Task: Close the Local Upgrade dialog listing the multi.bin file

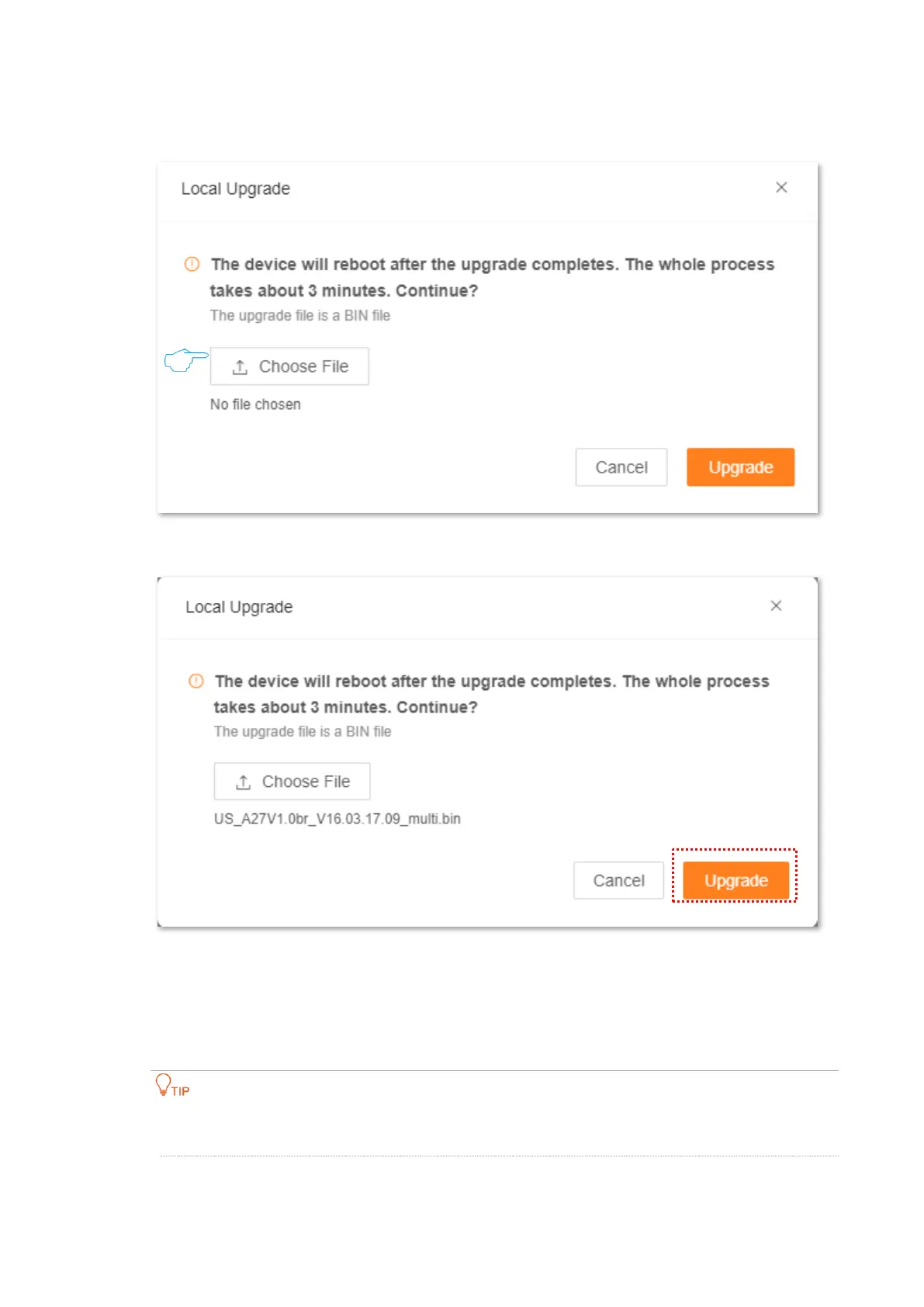Action: (x=776, y=605)
